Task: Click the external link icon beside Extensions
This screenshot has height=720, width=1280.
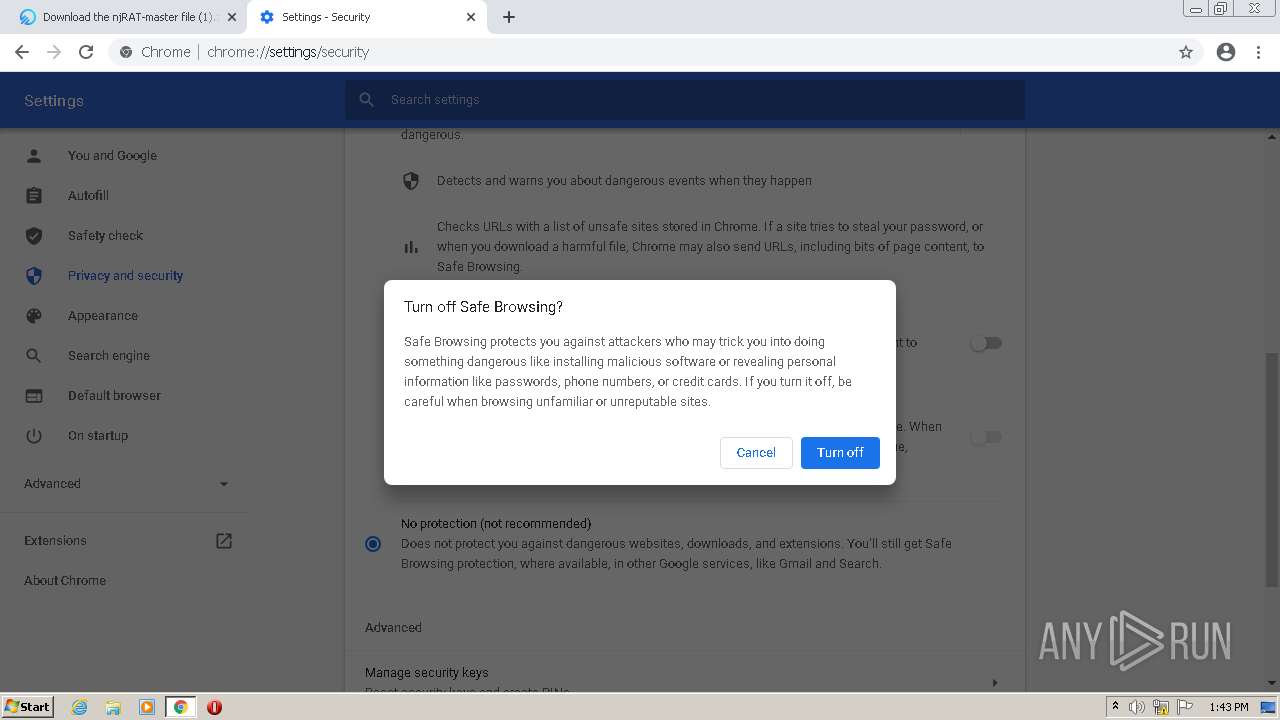Action: point(224,541)
